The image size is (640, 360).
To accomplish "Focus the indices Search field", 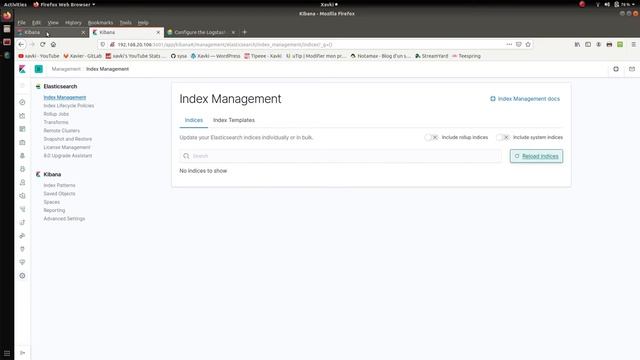I will 340,156.
